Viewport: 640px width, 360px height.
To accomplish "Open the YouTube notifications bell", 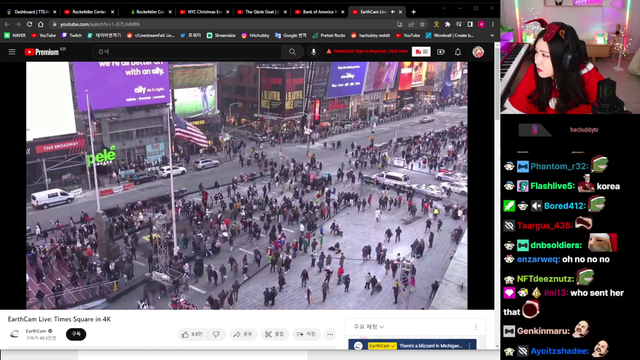I will [x=458, y=52].
